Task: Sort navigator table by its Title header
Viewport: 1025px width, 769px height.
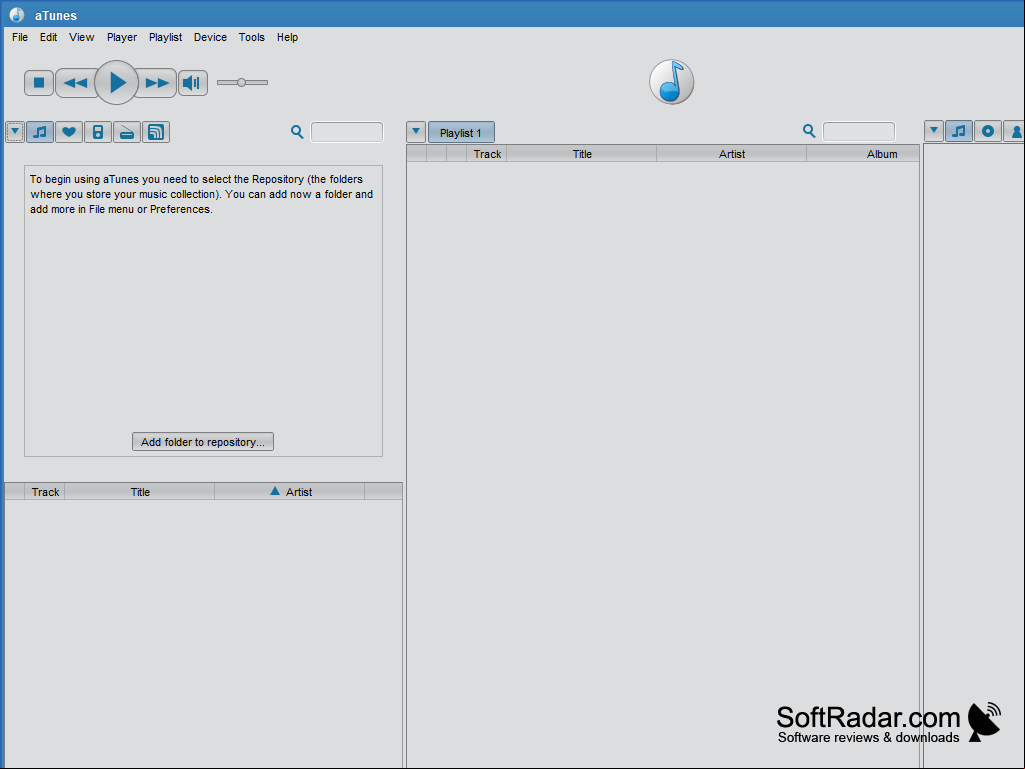Action: 140,492
